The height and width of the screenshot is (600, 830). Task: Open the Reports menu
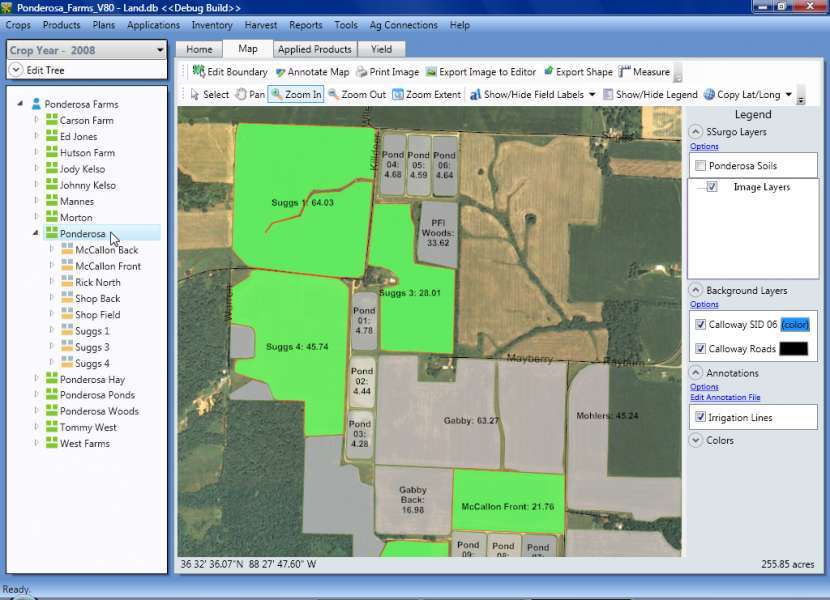pyautogui.click(x=306, y=25)
